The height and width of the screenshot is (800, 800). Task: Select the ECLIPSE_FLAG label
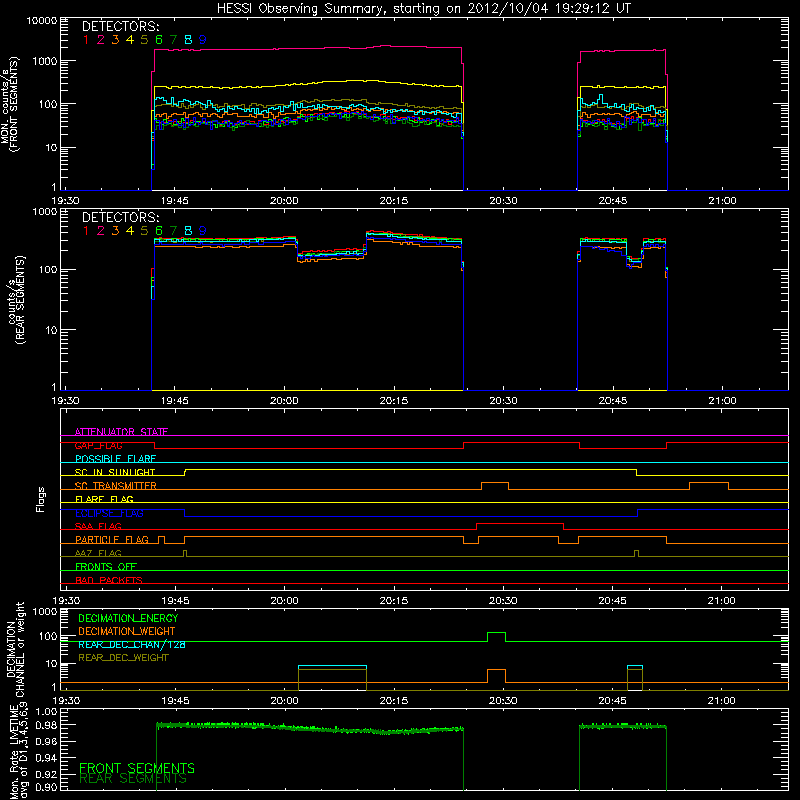click(109, 513)
